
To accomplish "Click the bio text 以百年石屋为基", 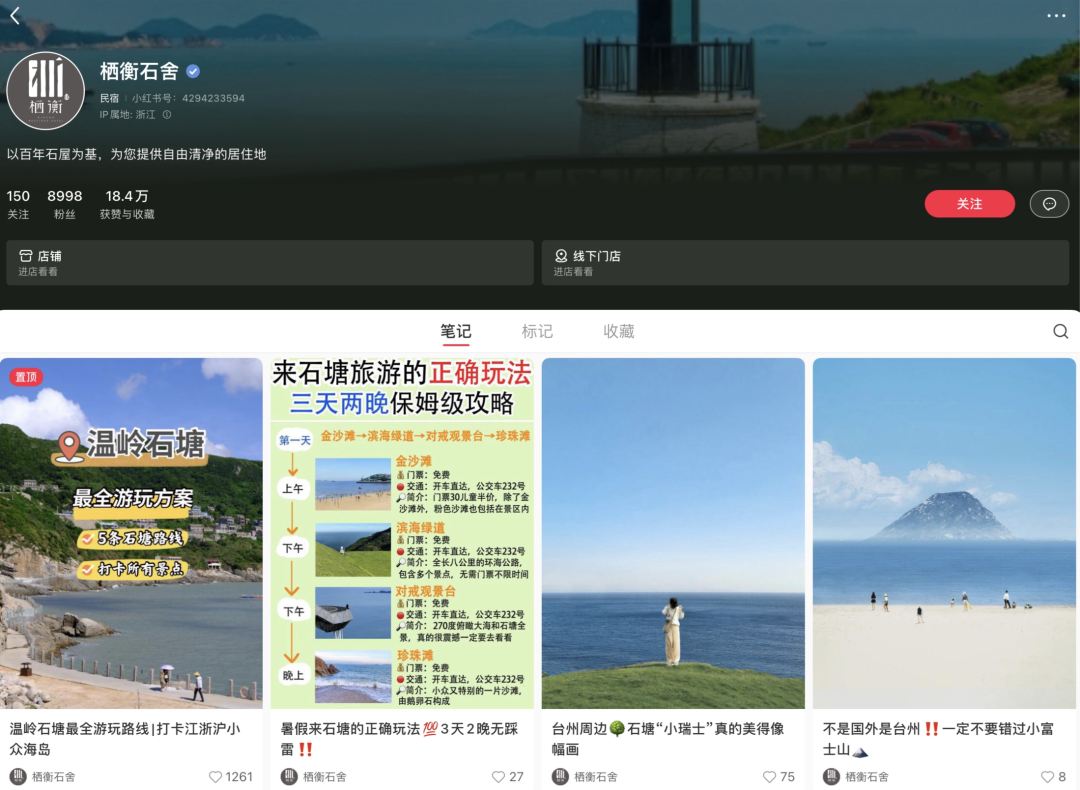I will (136, 154).
